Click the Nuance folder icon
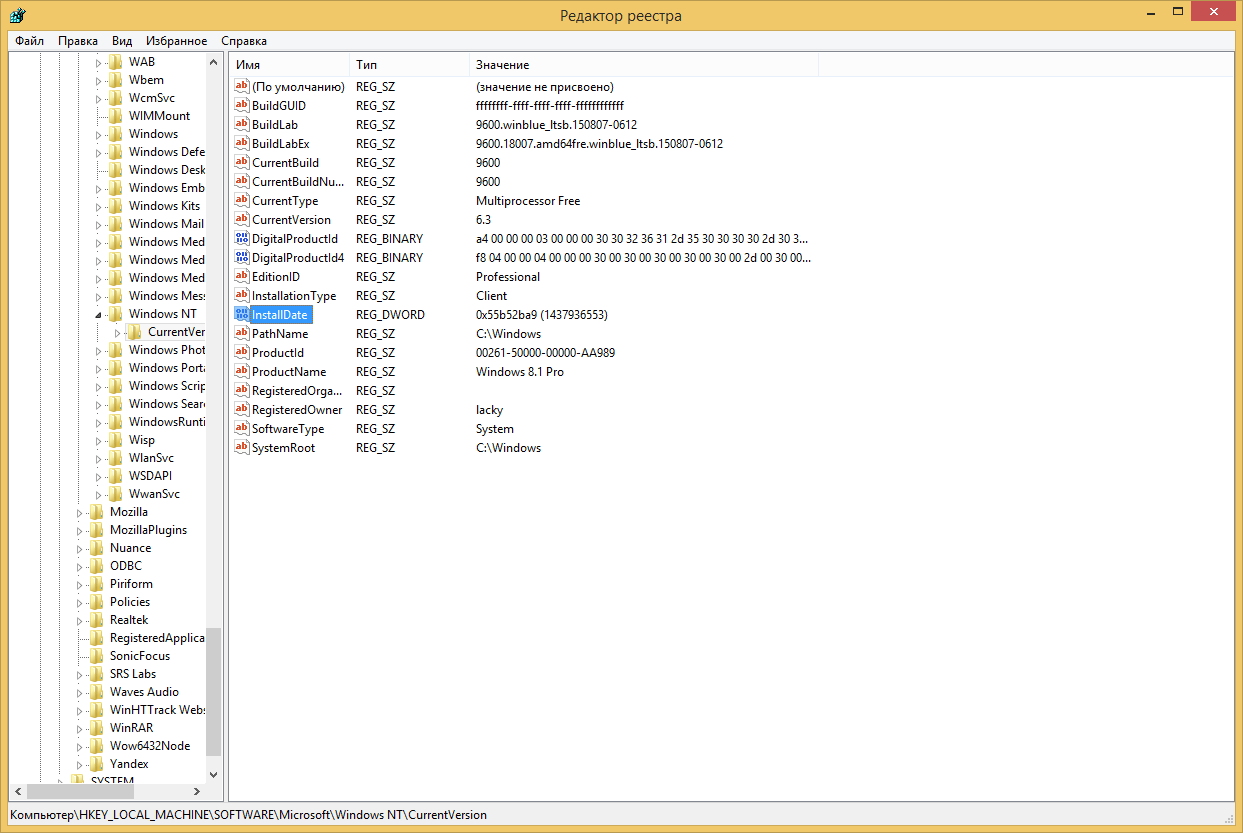 click(x=97, y=547)
